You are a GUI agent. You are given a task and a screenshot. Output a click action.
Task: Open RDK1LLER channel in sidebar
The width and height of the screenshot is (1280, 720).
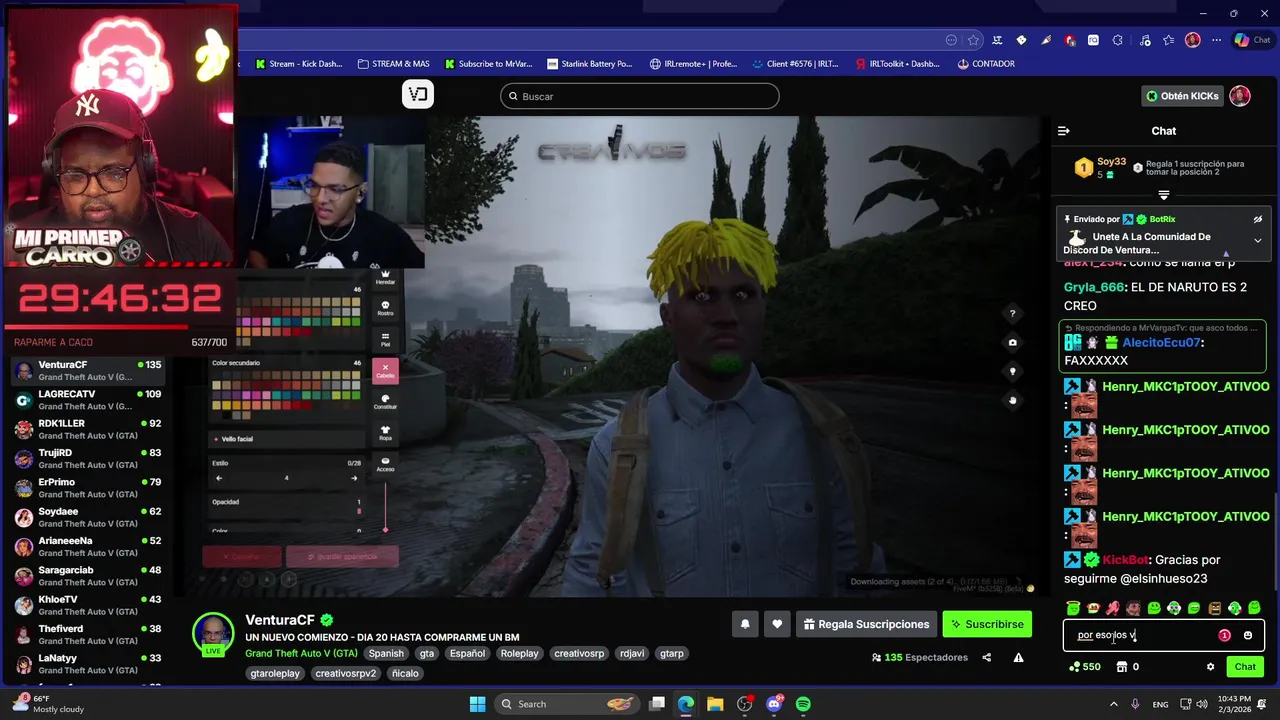click(x=89, y=429)
